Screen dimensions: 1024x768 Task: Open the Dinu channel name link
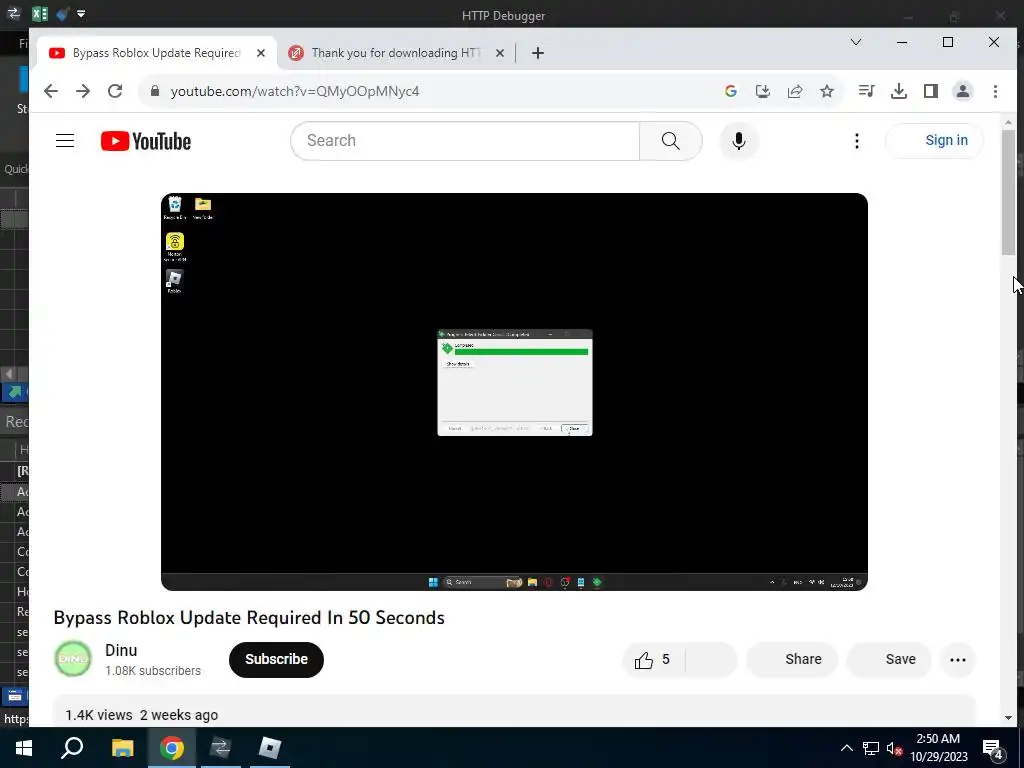tap(121, 650)
